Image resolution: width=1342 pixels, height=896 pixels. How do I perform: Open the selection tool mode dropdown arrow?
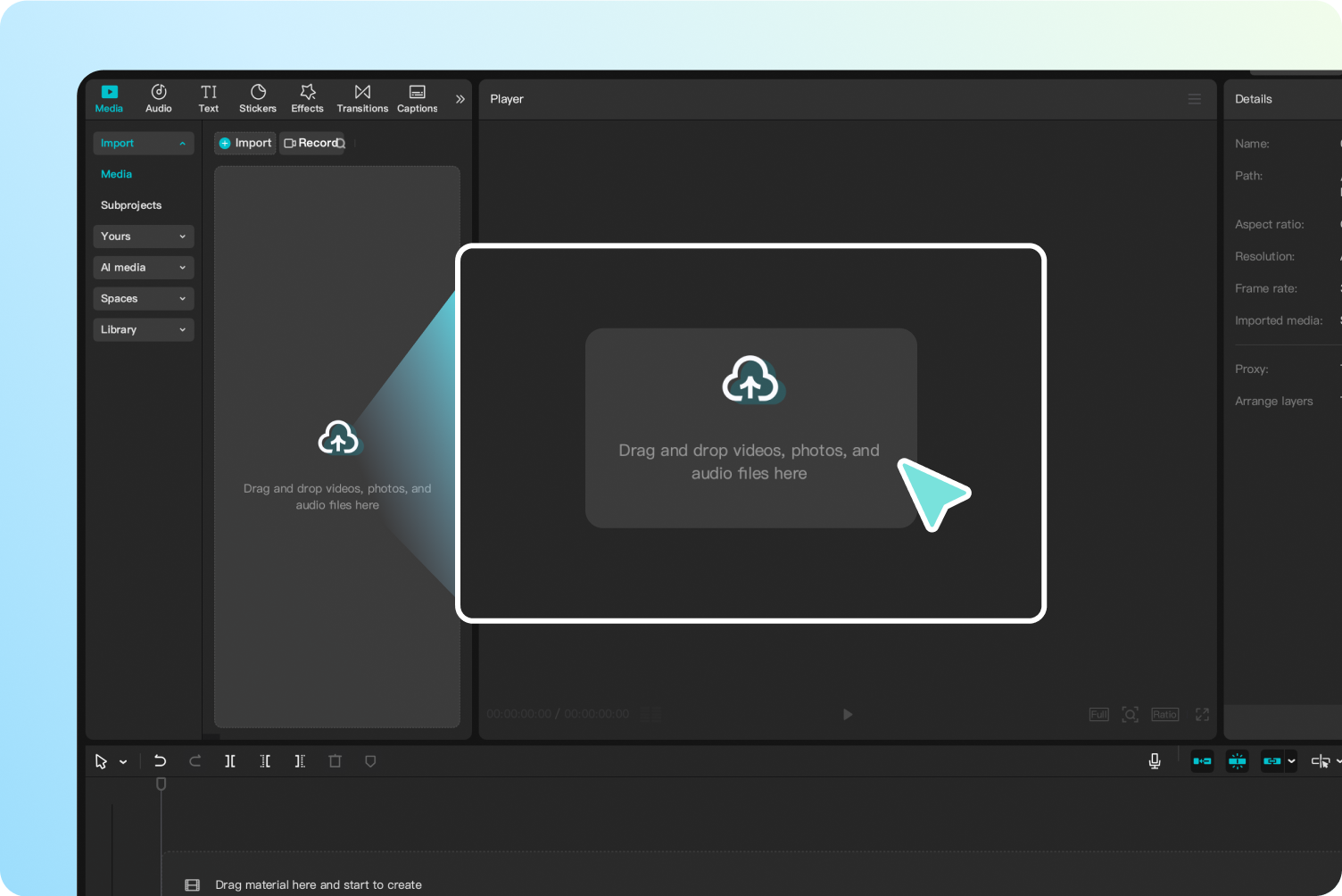click(x=123, y=762)
